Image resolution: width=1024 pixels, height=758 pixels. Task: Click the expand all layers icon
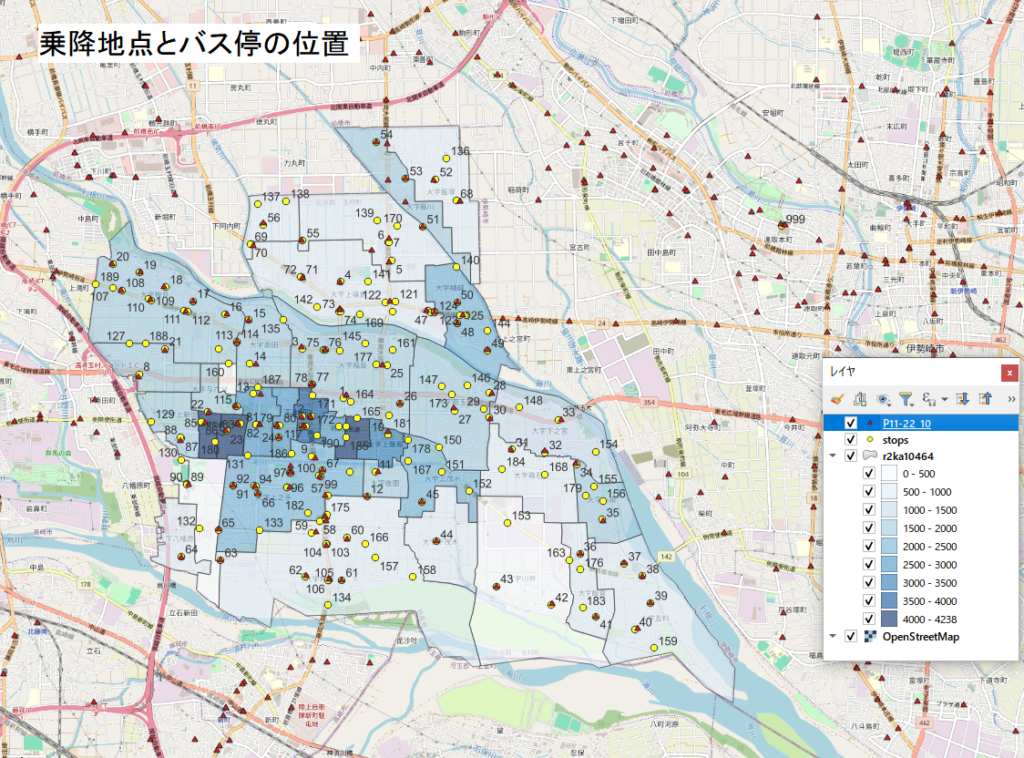[962, 399]
